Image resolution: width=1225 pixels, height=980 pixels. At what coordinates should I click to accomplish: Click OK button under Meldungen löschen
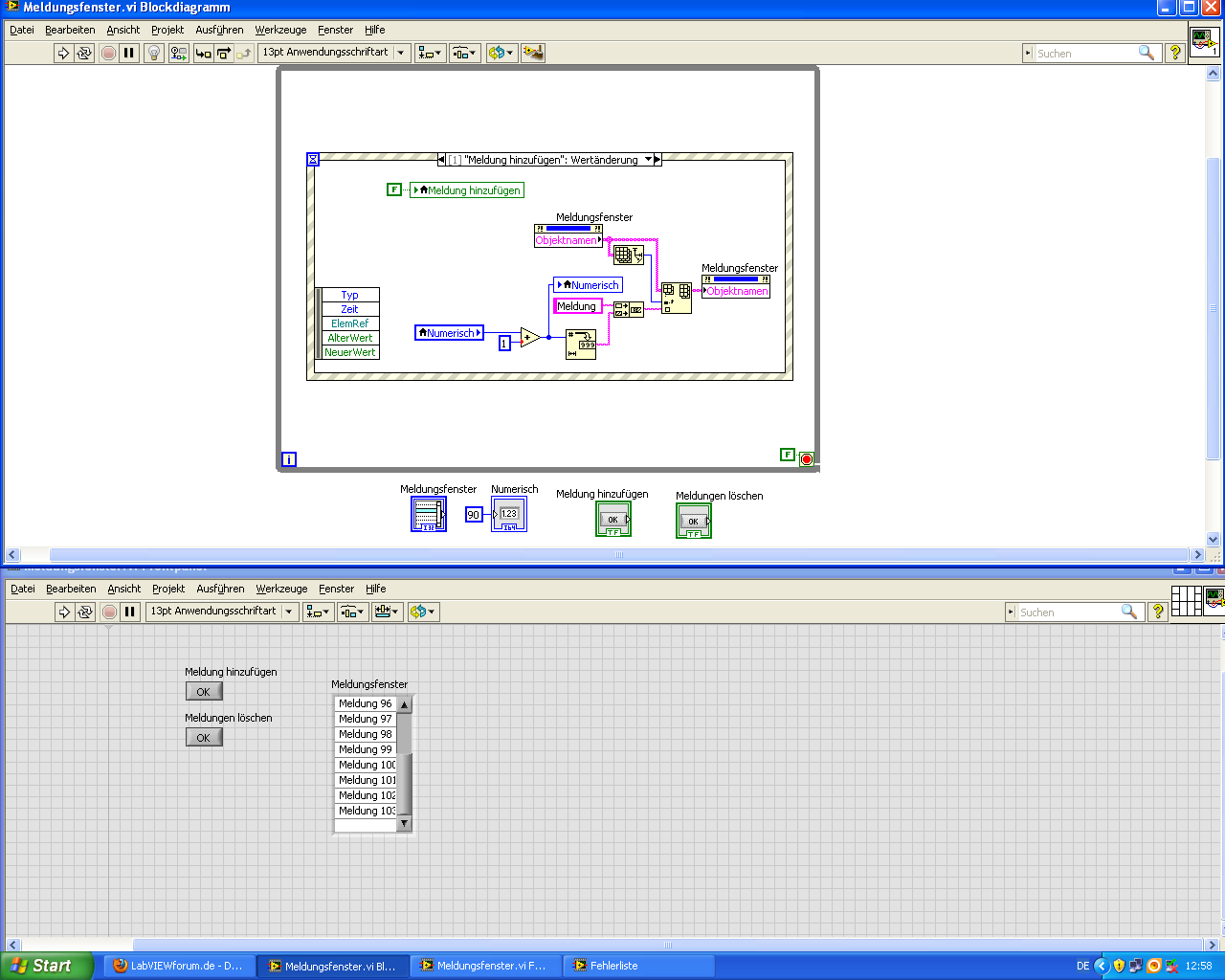[204, 737]
